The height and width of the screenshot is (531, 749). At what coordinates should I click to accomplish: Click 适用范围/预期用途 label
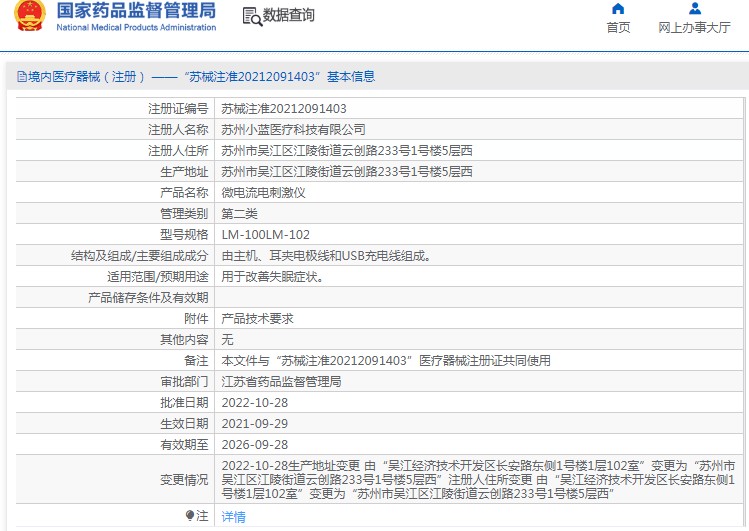point(158,277)
